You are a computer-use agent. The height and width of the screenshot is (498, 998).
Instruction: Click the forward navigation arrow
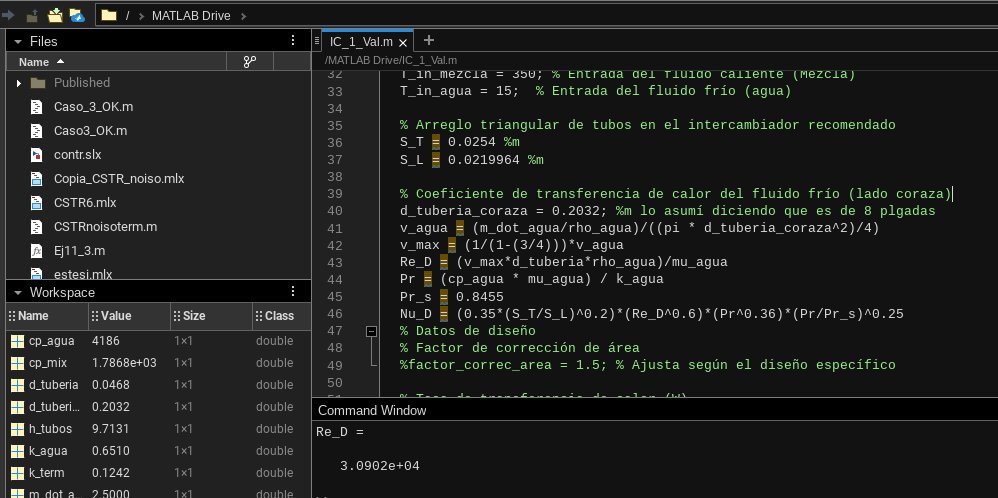[8, 15]
